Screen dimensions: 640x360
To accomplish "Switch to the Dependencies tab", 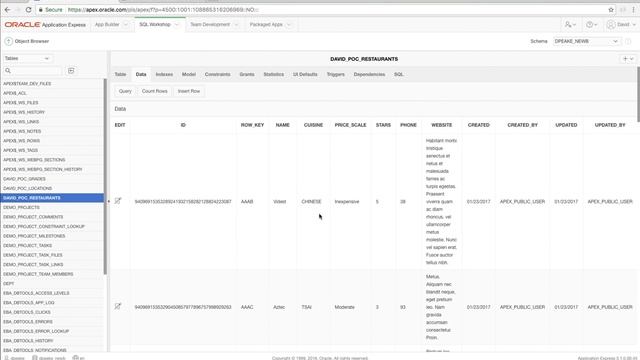I will (x=369, y=74).
